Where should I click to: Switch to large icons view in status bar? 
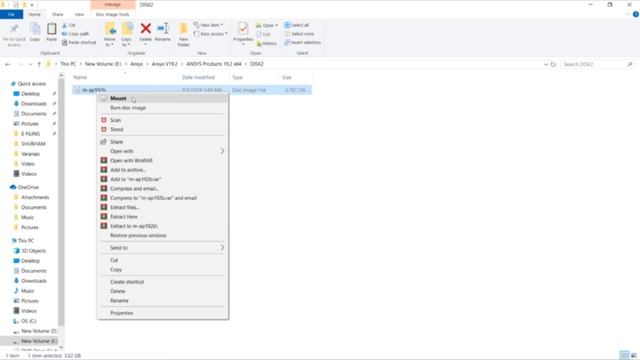(x=633, y=355)
